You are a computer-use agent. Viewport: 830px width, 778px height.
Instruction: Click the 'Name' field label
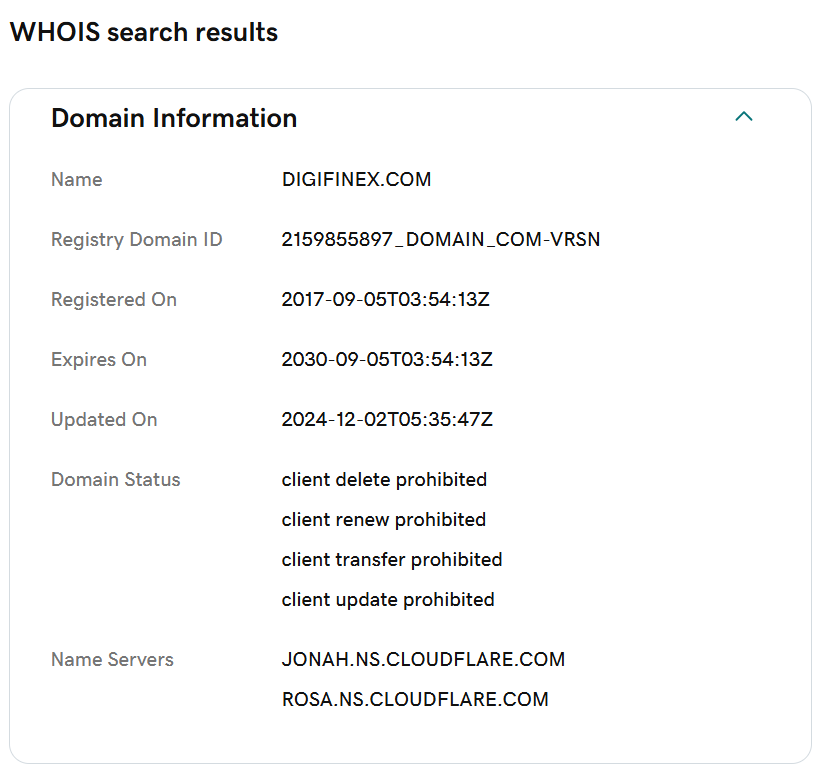coord(77,179)
